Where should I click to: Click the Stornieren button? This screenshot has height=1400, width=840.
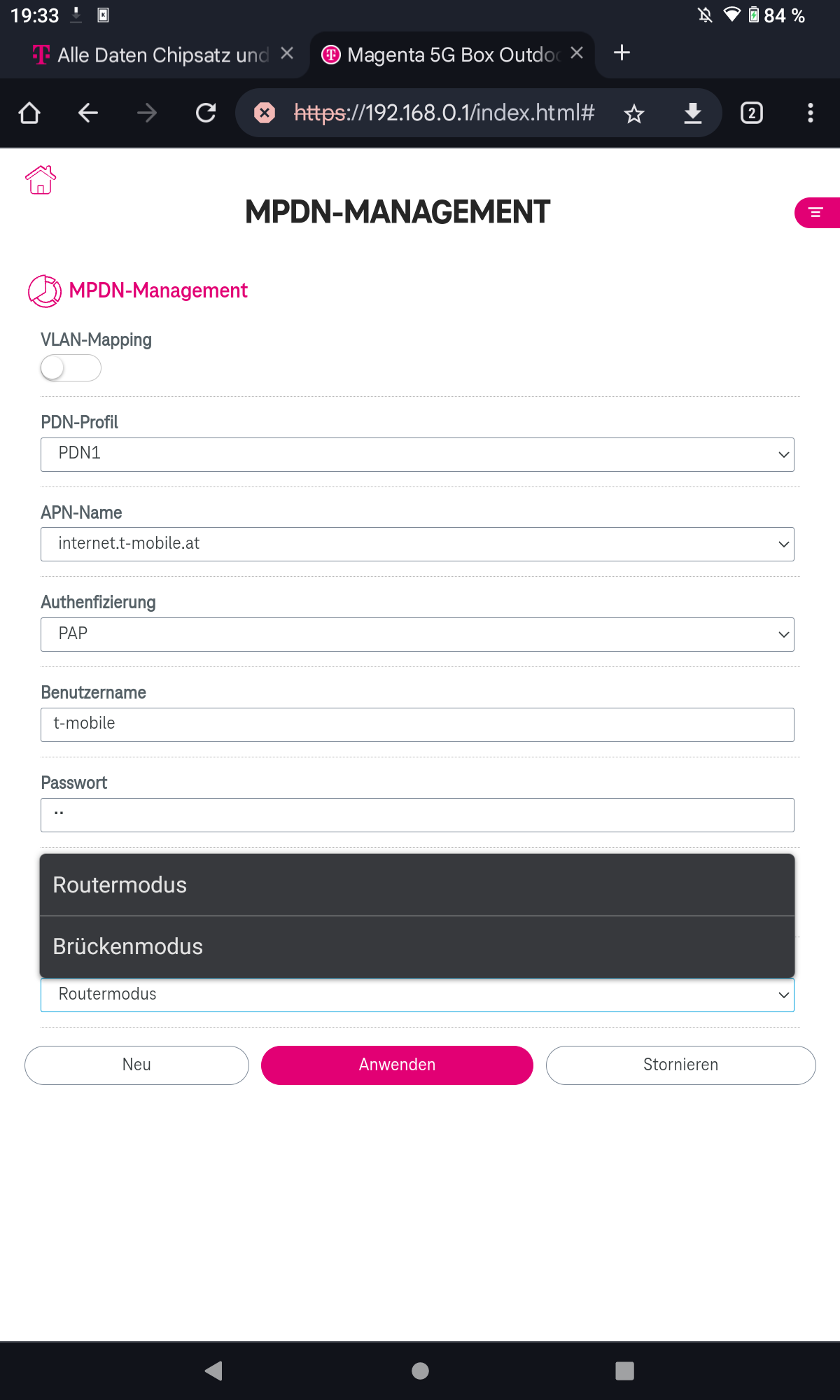pos(680,1065)
